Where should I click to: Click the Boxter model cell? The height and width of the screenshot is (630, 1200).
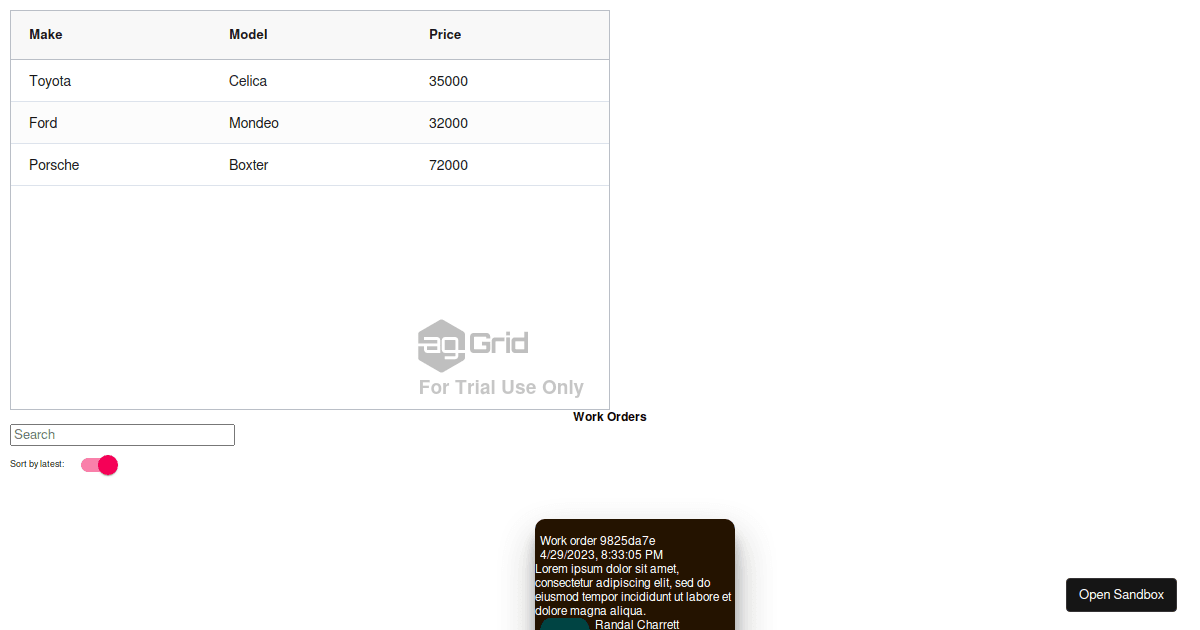(x=249, y=165)
